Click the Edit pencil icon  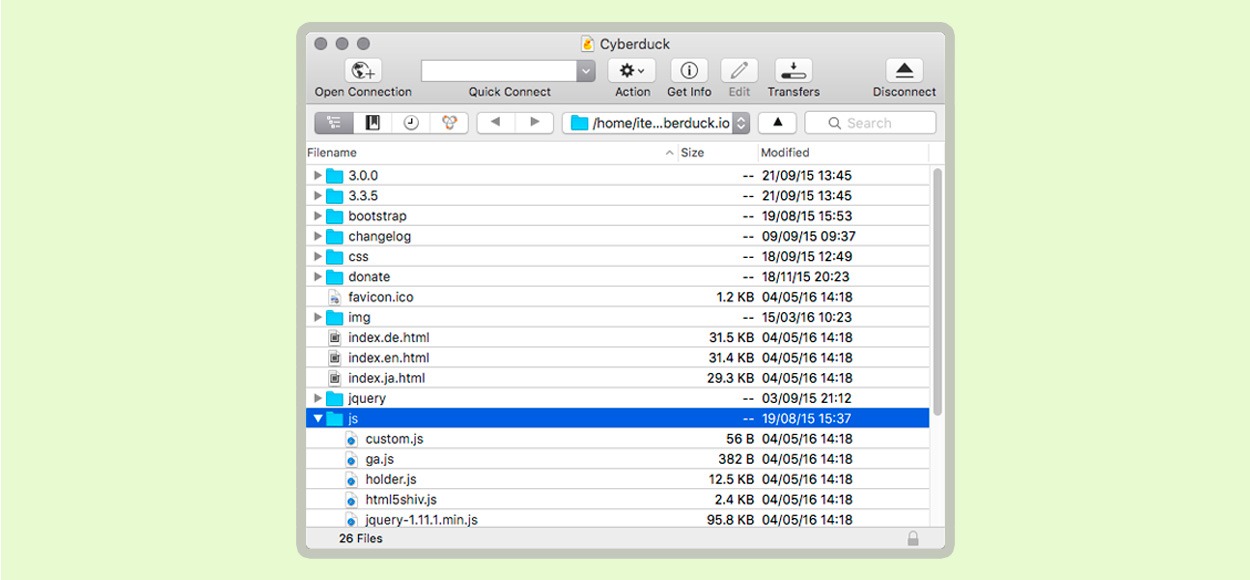pos(739,71)
